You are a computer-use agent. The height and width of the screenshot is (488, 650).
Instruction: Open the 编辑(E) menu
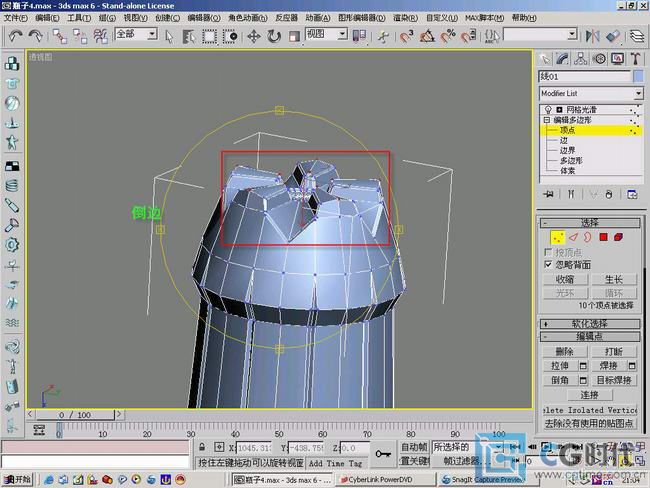[x=47, y=18]
